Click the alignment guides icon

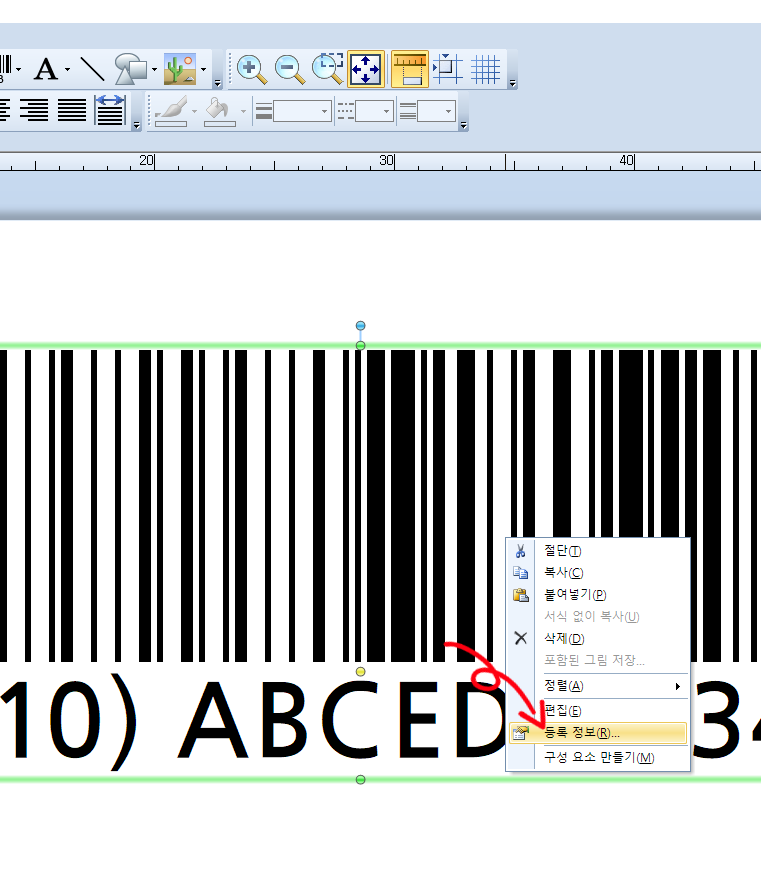pos(448,70)
